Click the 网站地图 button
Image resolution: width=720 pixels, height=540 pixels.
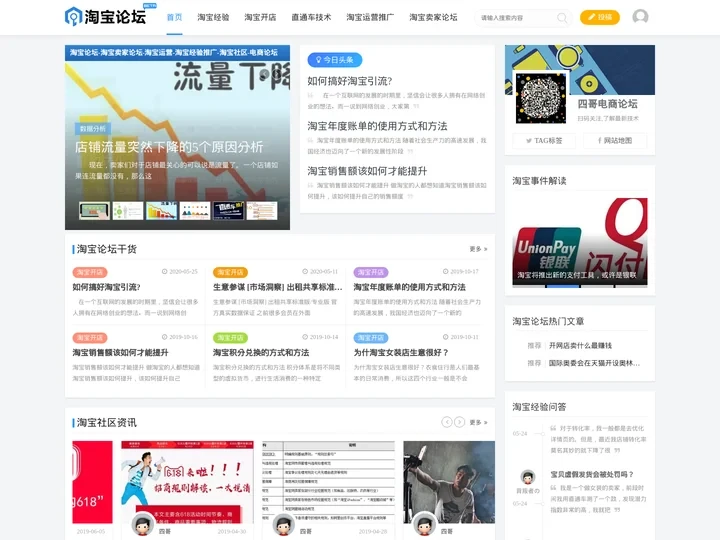[615, 141]
